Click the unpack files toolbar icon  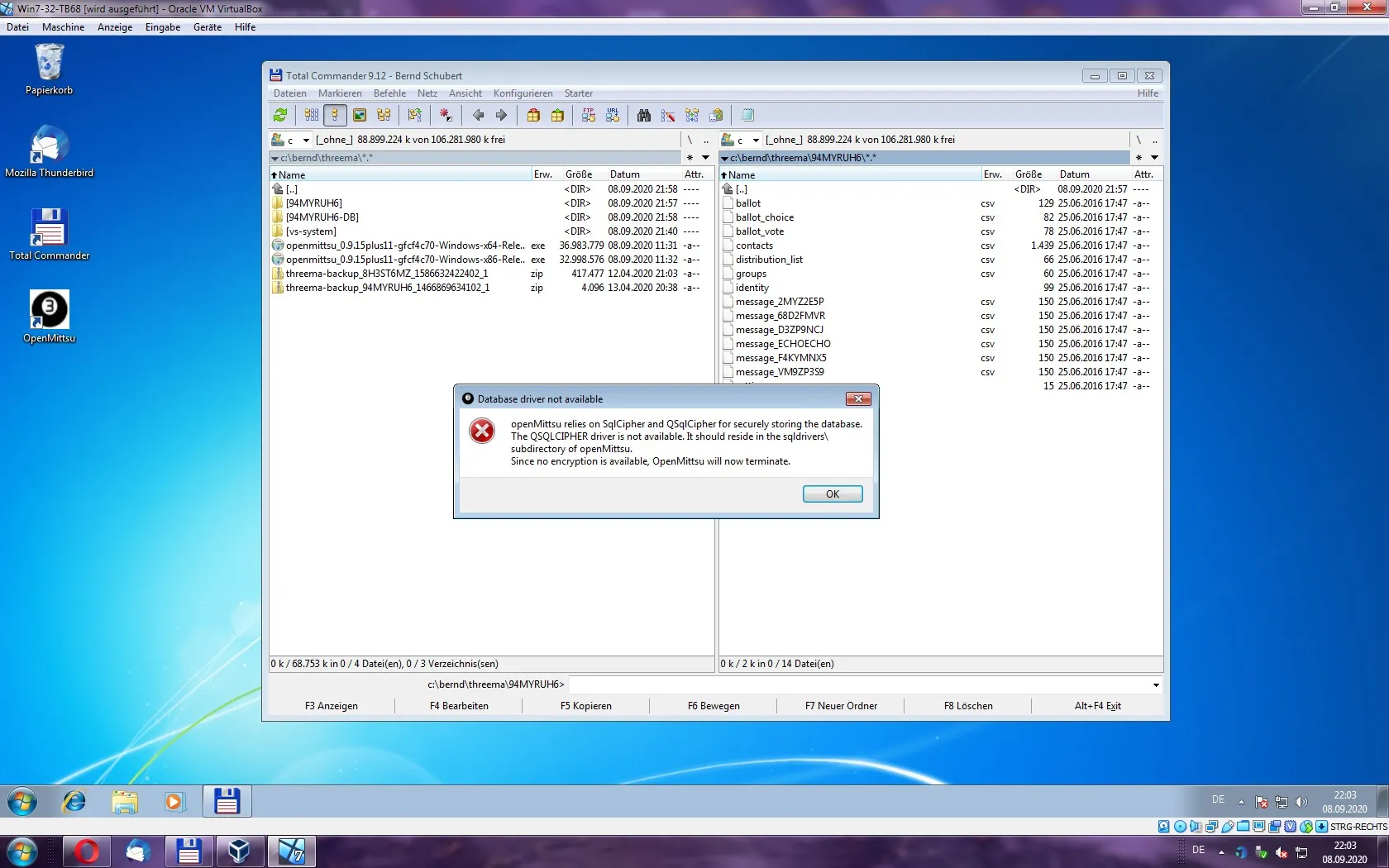557,115
